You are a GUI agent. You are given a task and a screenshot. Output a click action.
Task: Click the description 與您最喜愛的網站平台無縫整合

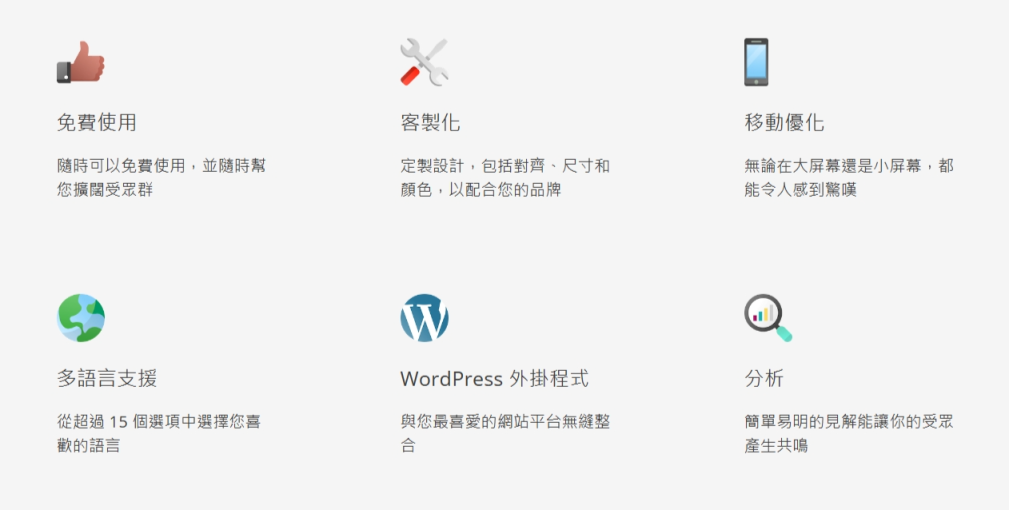tap(505, 422)
